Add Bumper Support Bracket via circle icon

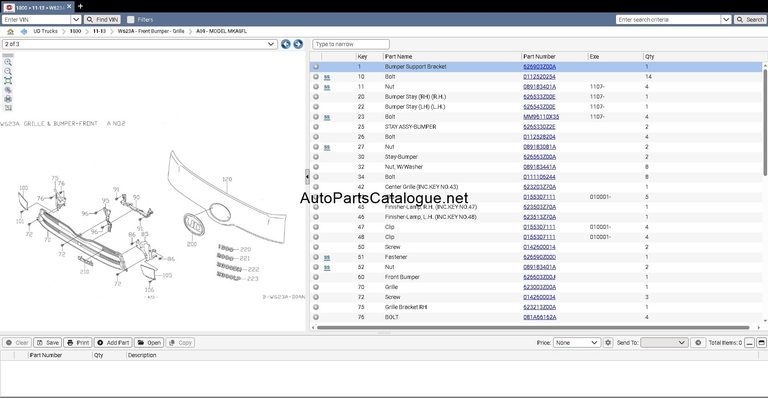tap(316, 67)
